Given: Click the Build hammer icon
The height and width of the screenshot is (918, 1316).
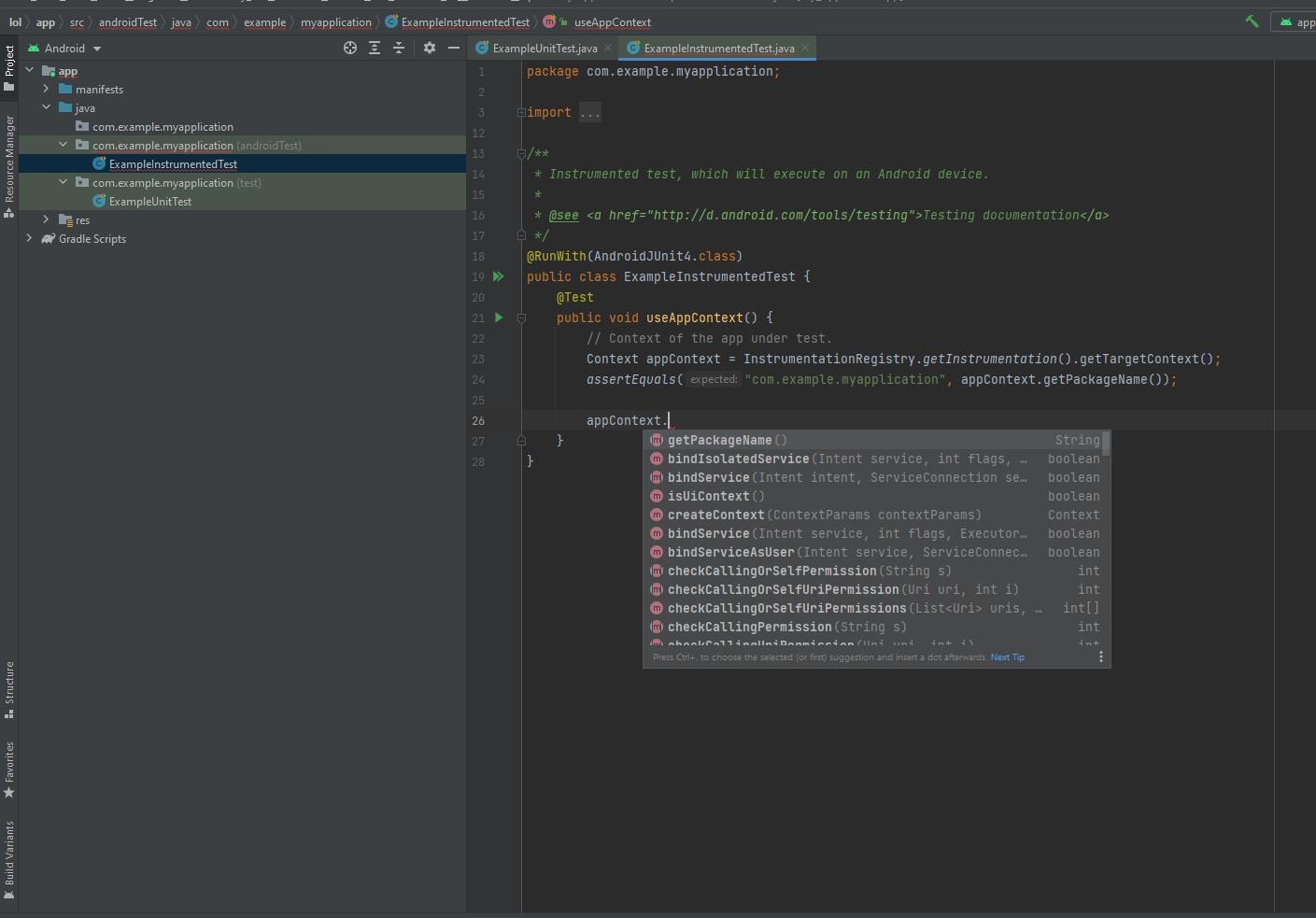Looking at the screenshot, I should pos(1252,21).
